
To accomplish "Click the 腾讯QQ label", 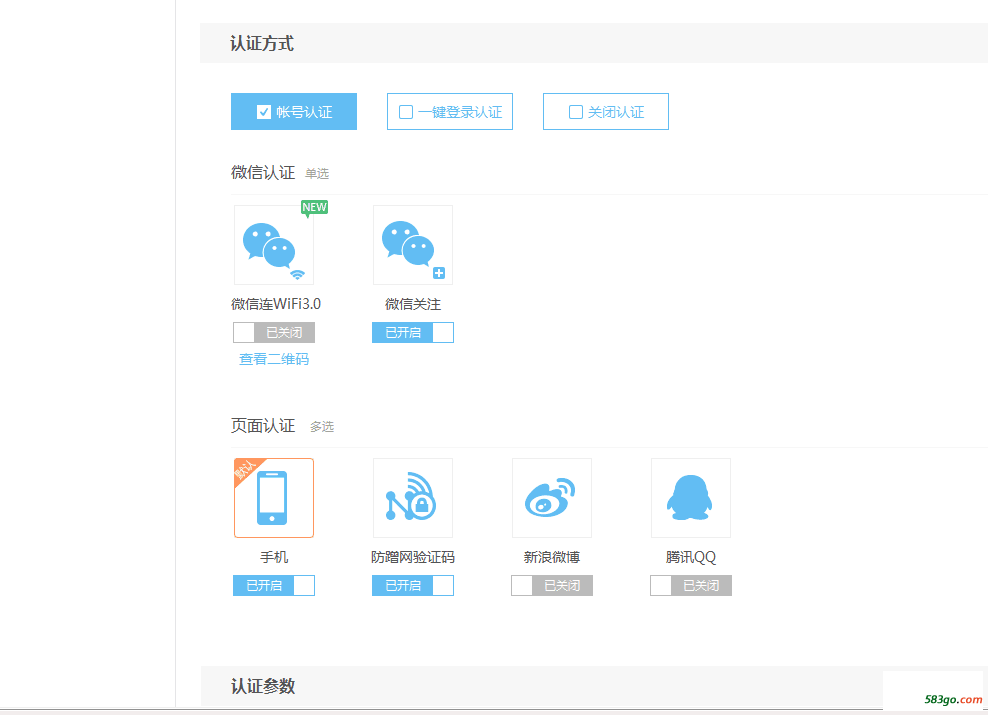I will point(691,557).
